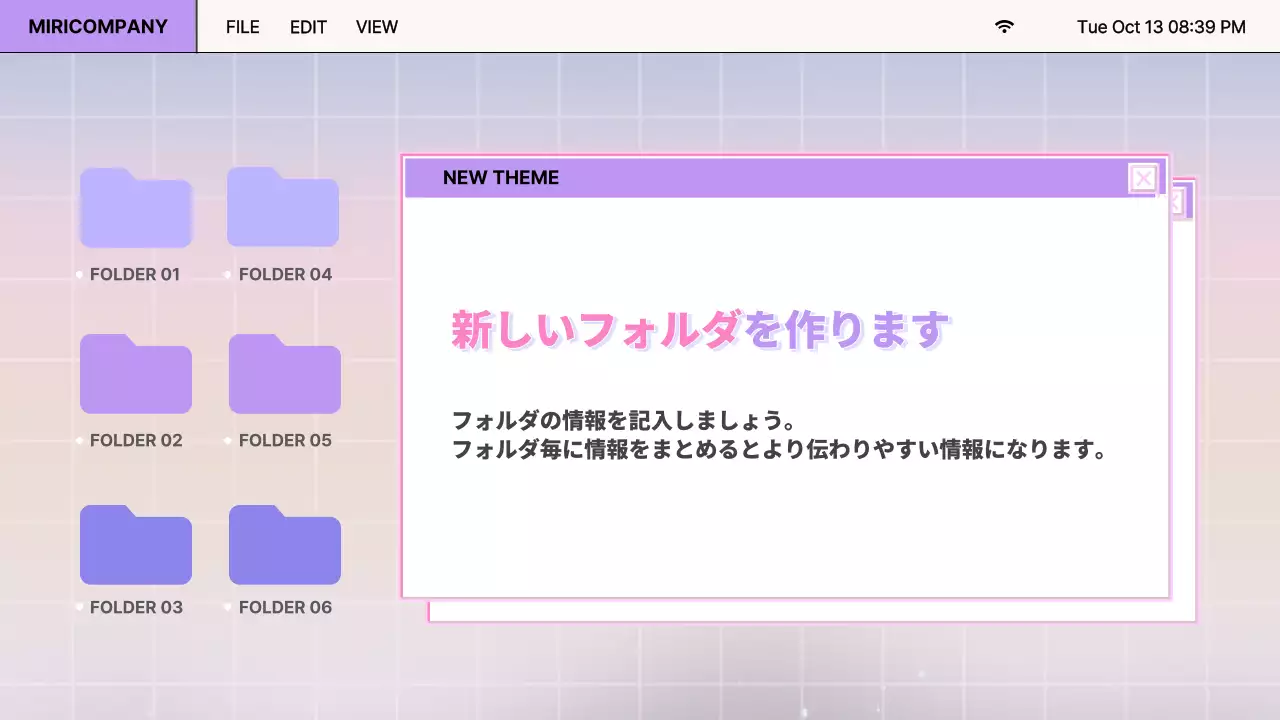
Task: Click the pink heading 新しいフォルダを作ります
Action: click(700, 328)
